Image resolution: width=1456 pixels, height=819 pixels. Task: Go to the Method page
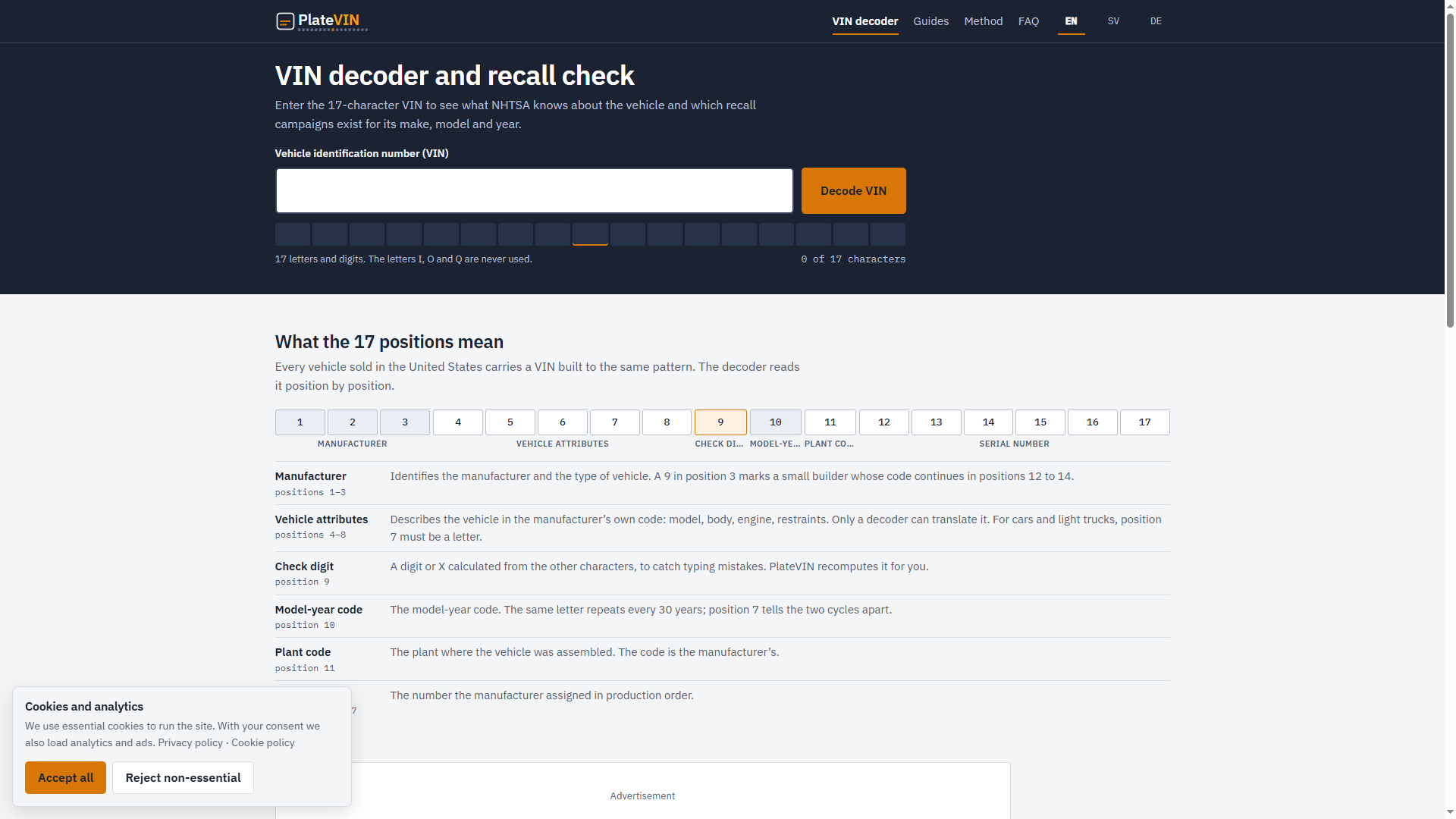[983, 21]
